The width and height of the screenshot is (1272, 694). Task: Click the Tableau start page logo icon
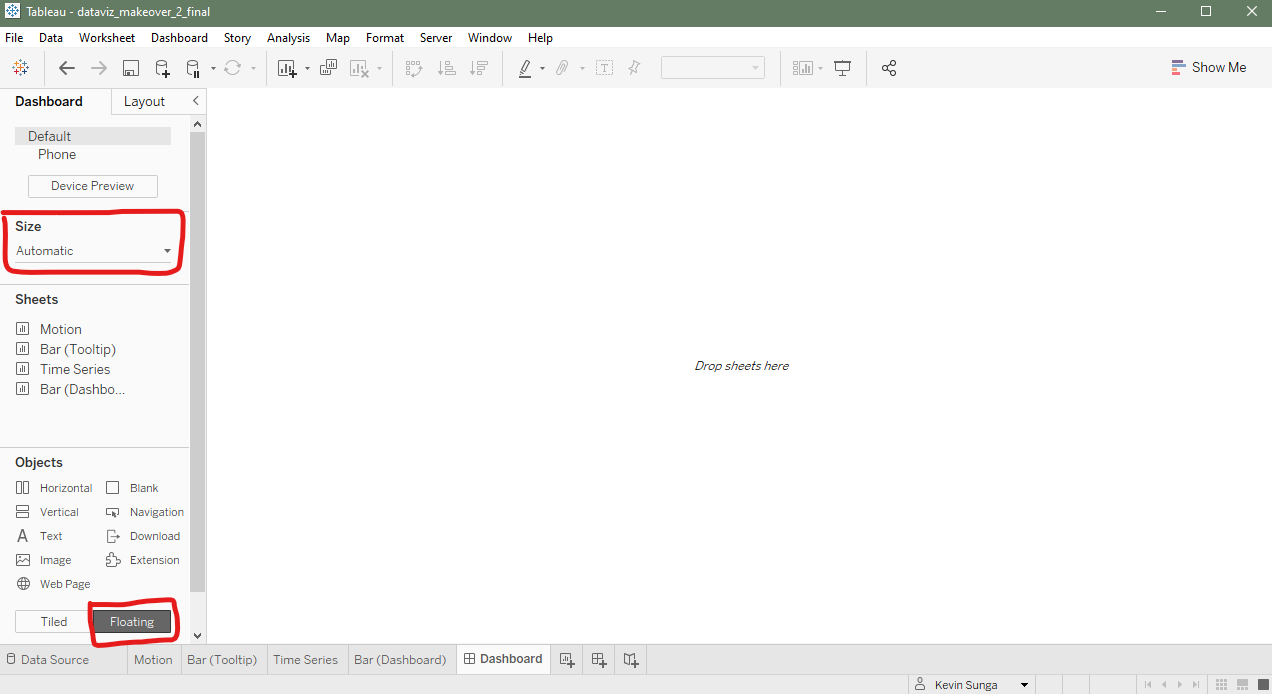(20, 68)
